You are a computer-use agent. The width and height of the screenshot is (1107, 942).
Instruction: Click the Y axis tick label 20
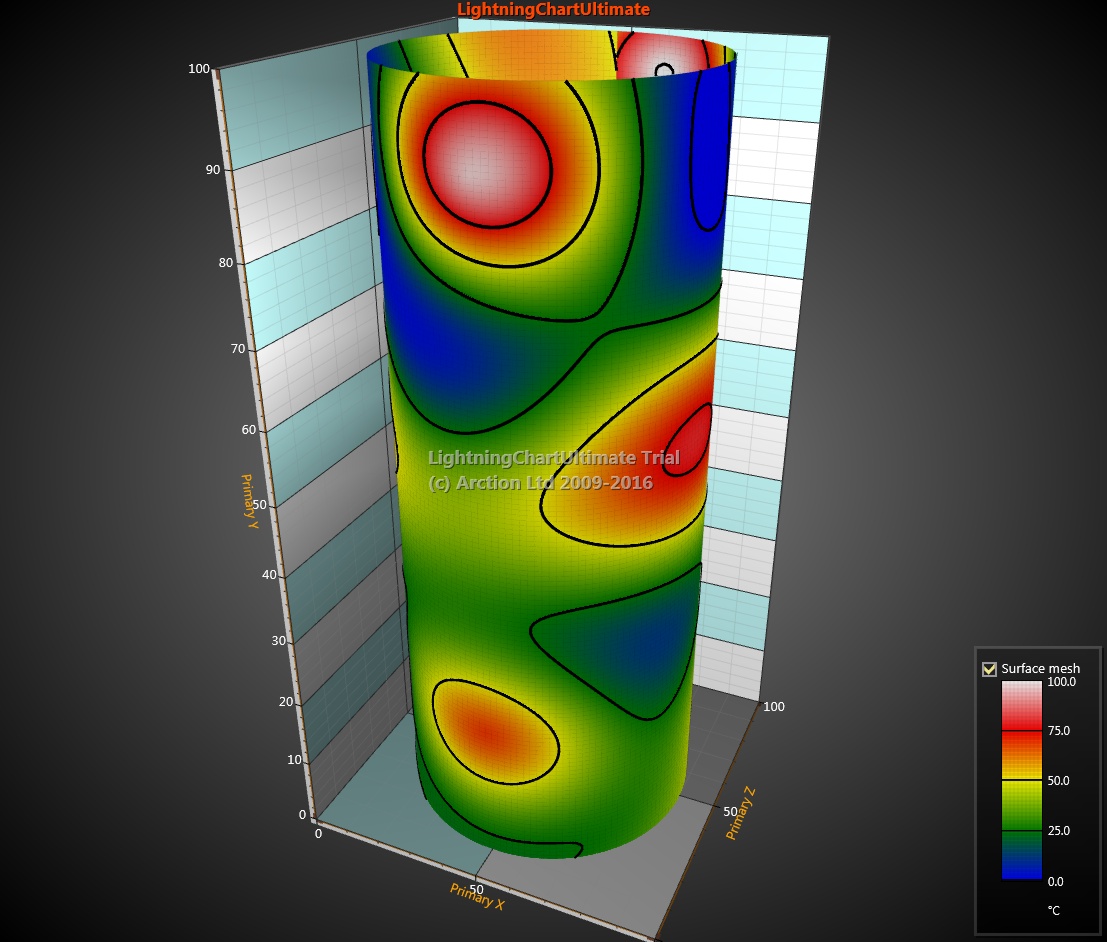tap(286, 702)
